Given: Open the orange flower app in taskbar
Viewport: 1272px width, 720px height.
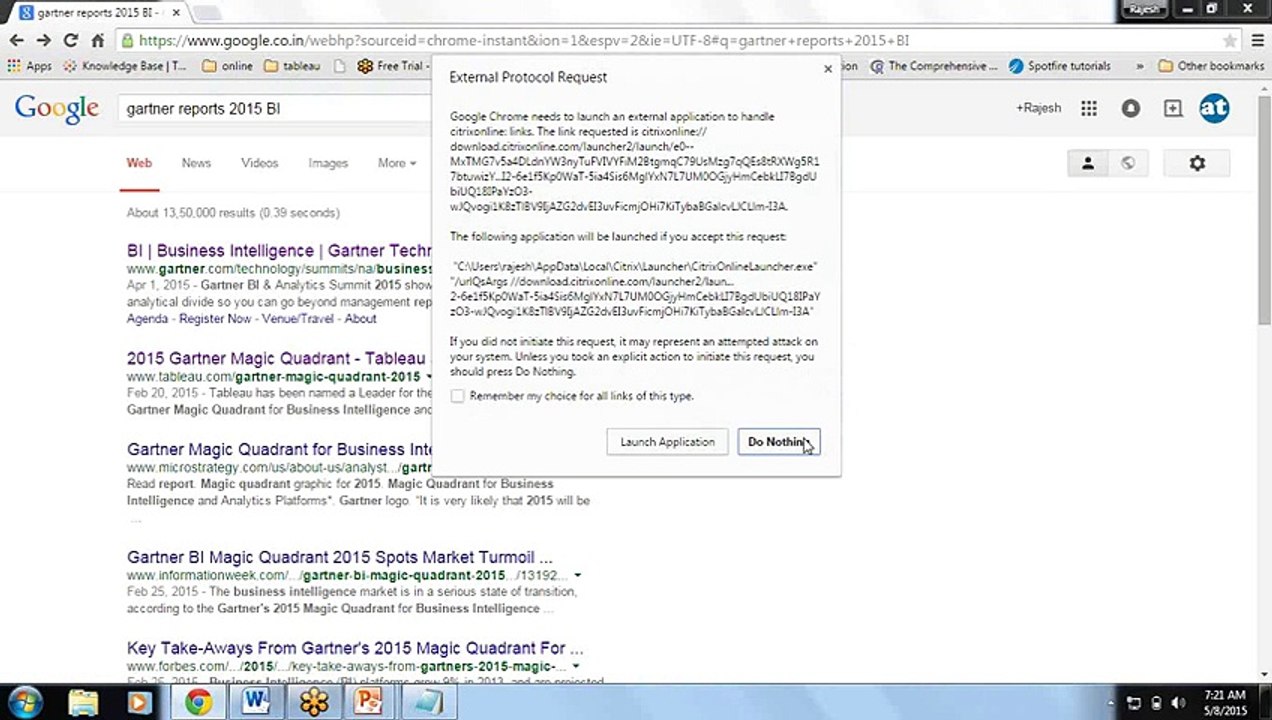Looking at the screenshot, I should (x=313, y=703).
